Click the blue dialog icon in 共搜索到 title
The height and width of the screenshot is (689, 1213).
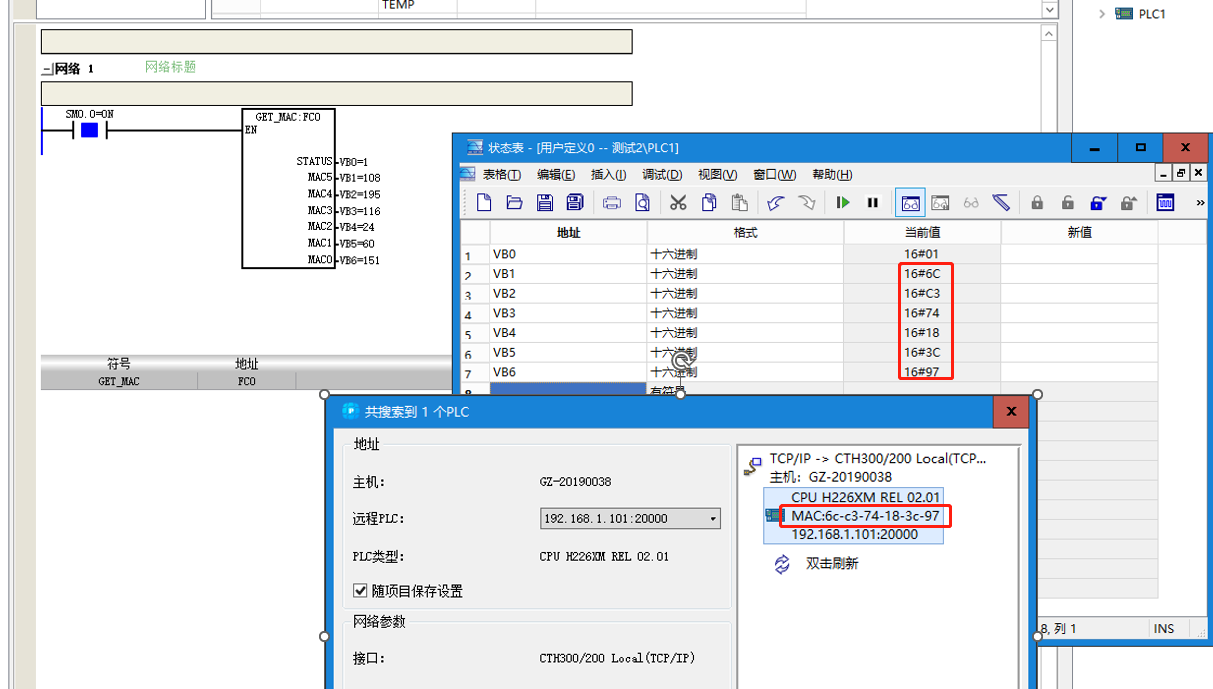(x=350, y=411)
